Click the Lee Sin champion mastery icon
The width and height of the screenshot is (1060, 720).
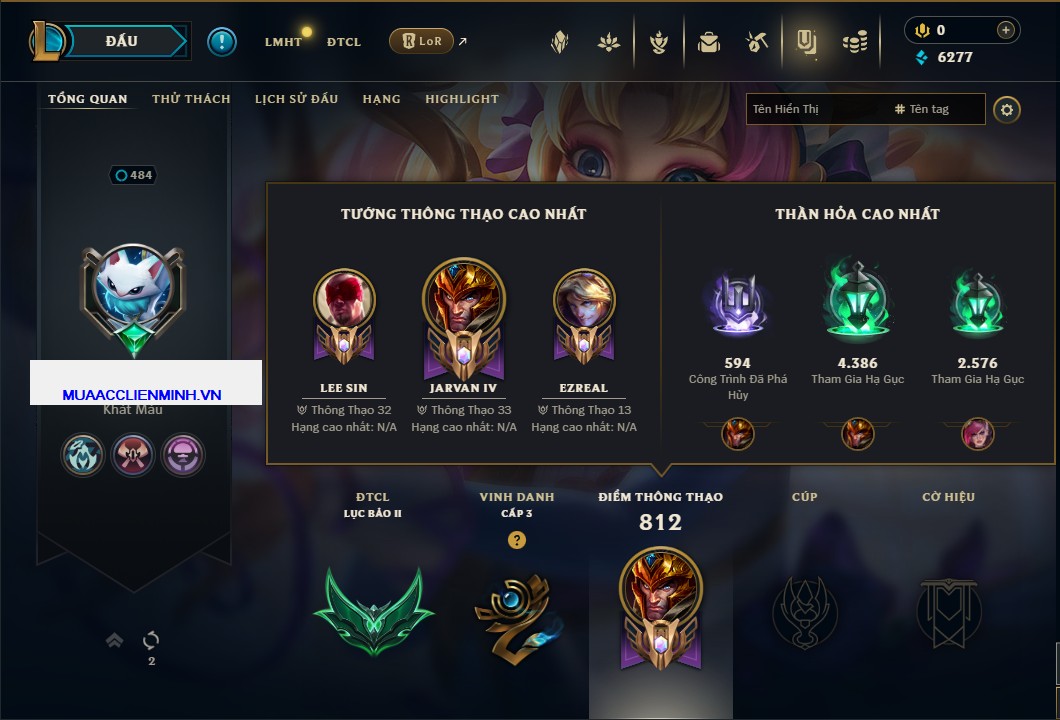(344, 318)
